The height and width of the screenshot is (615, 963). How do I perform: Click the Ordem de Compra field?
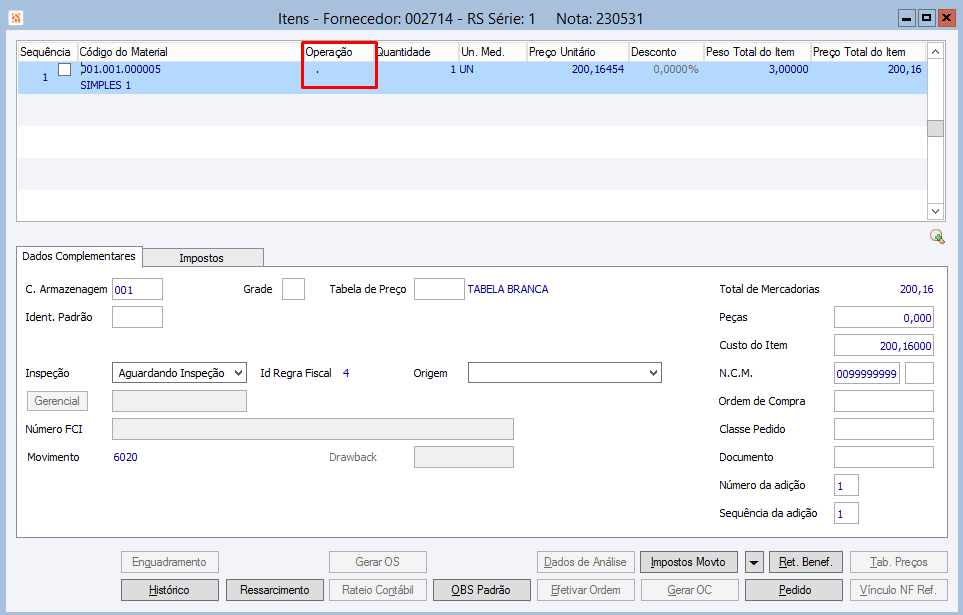pos(884,401)
